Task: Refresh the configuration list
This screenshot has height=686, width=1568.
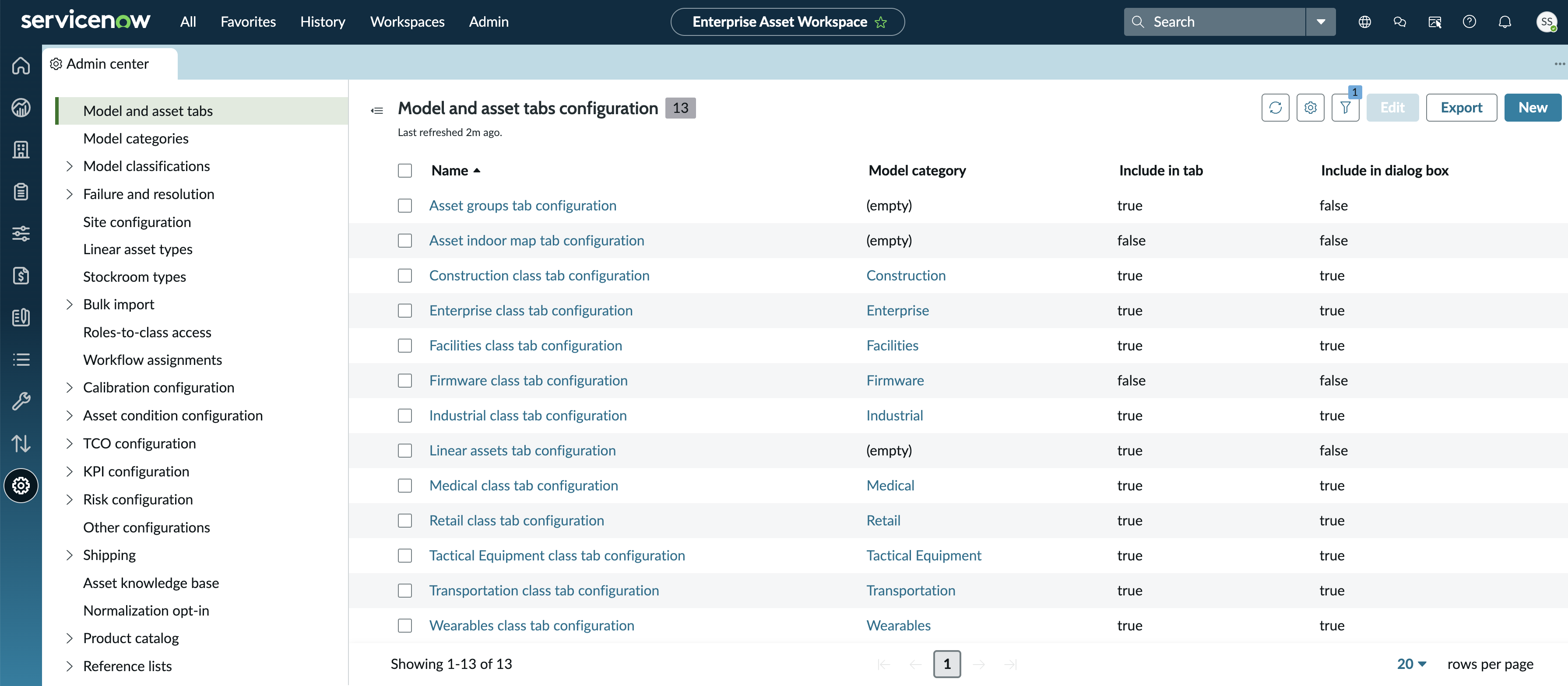Action: (1275, 108)
